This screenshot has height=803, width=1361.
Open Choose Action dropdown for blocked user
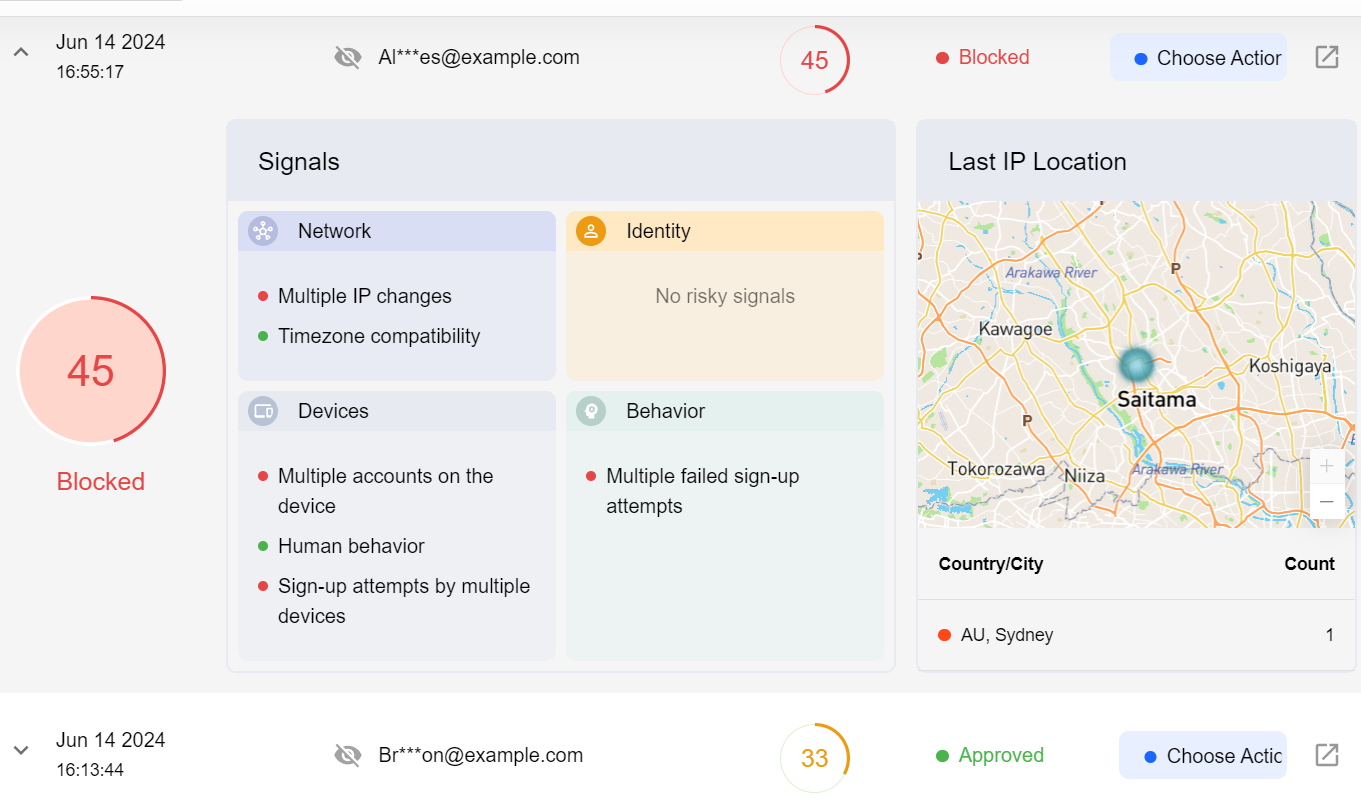[1198, 58]
